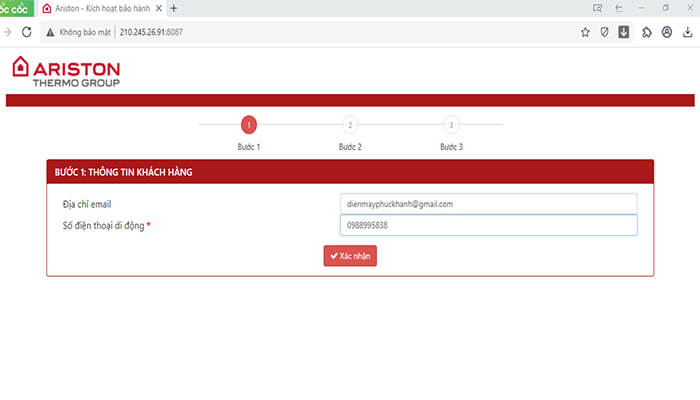Go to step 3 circle indicator

(451, 125)
